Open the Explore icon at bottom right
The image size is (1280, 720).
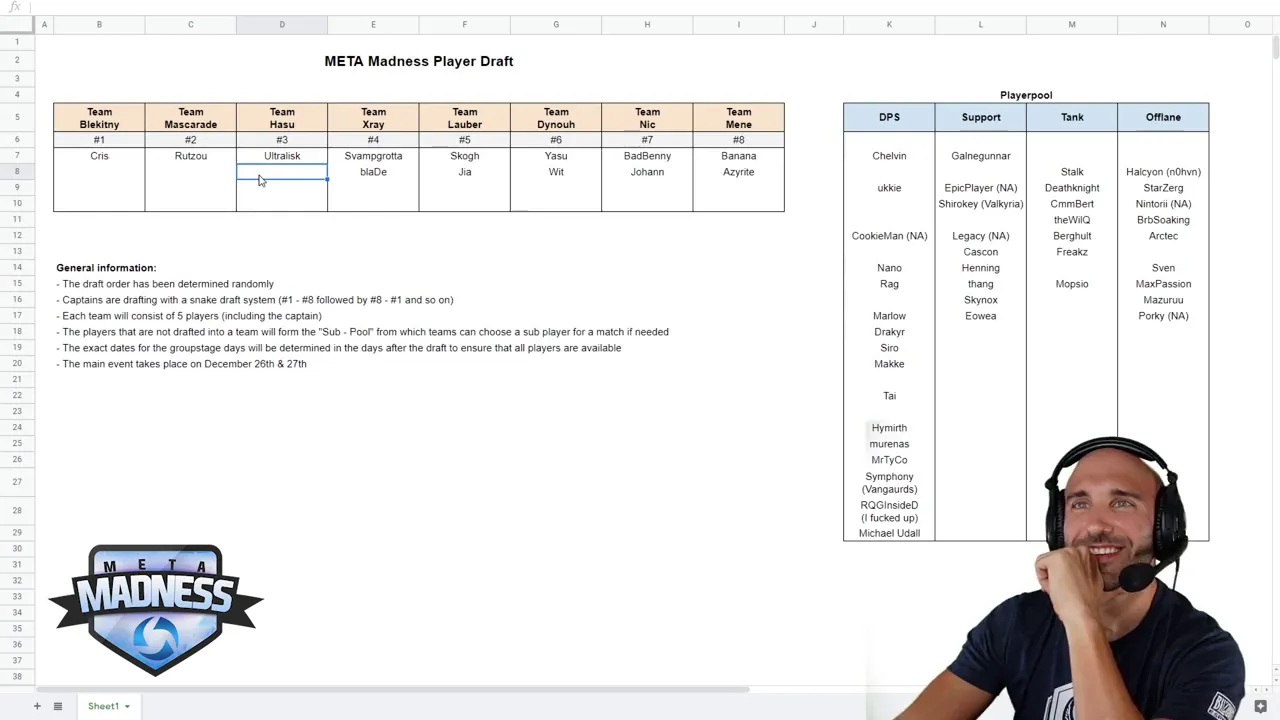click(x=1260, y=706)
